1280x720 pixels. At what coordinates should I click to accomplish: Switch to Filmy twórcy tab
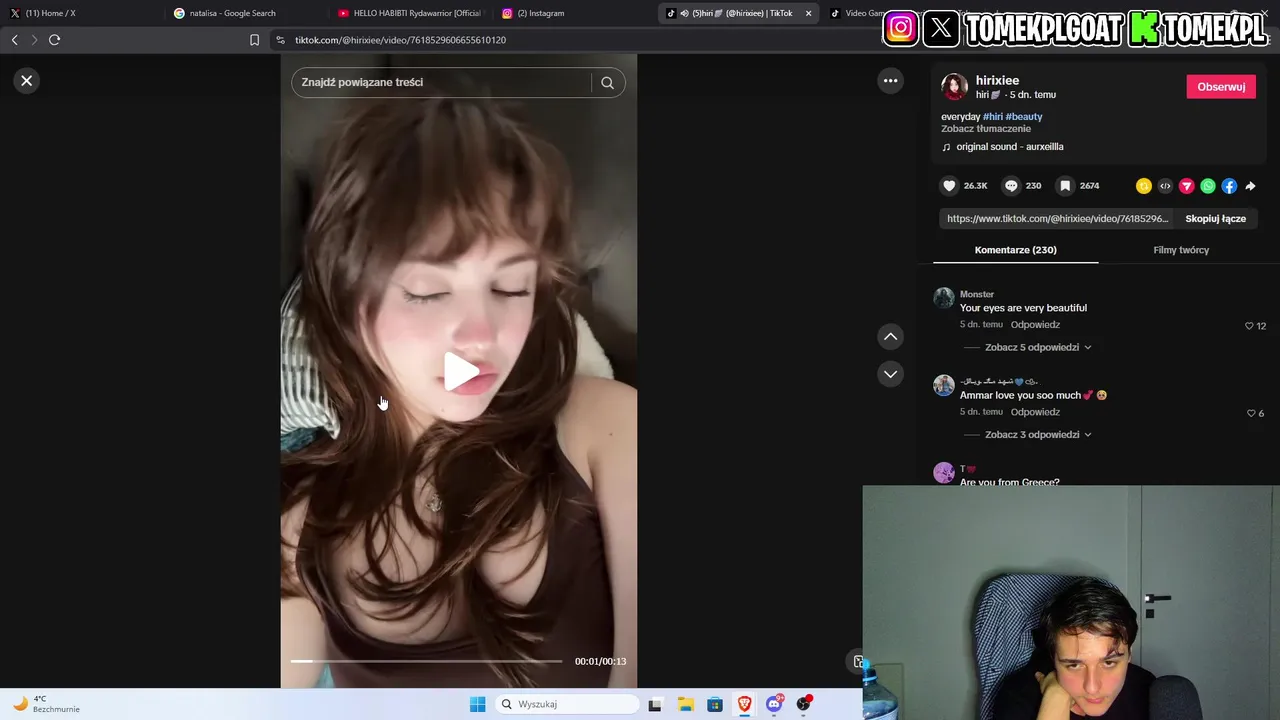[1181, 250]
